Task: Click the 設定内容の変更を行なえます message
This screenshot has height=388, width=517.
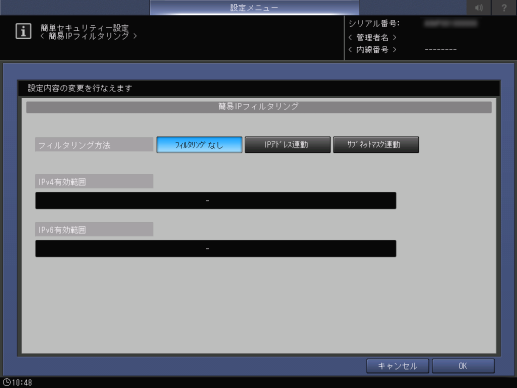Action: (80, 88)
